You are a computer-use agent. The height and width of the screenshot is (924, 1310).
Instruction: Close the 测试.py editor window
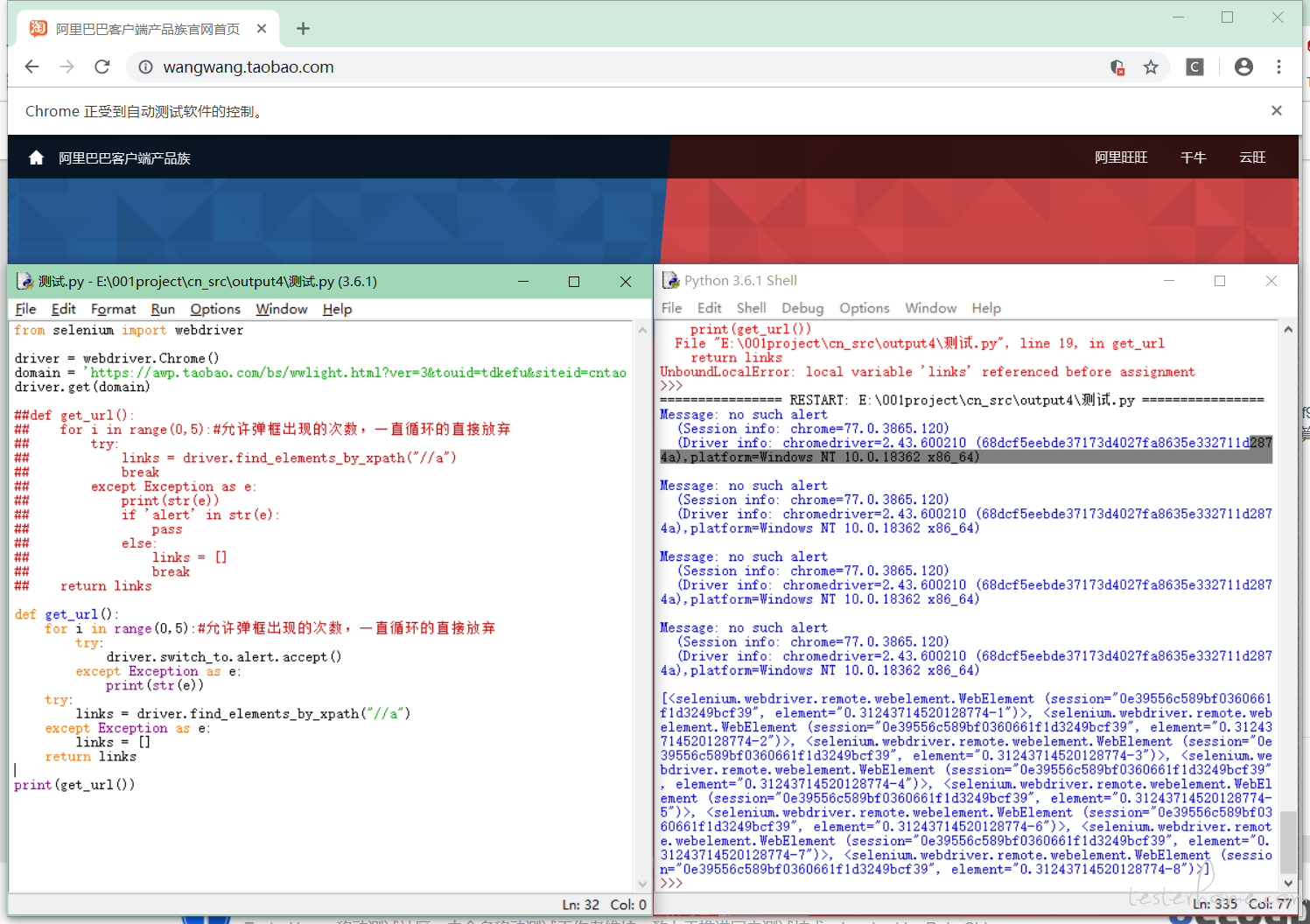[x=625, y=281]
